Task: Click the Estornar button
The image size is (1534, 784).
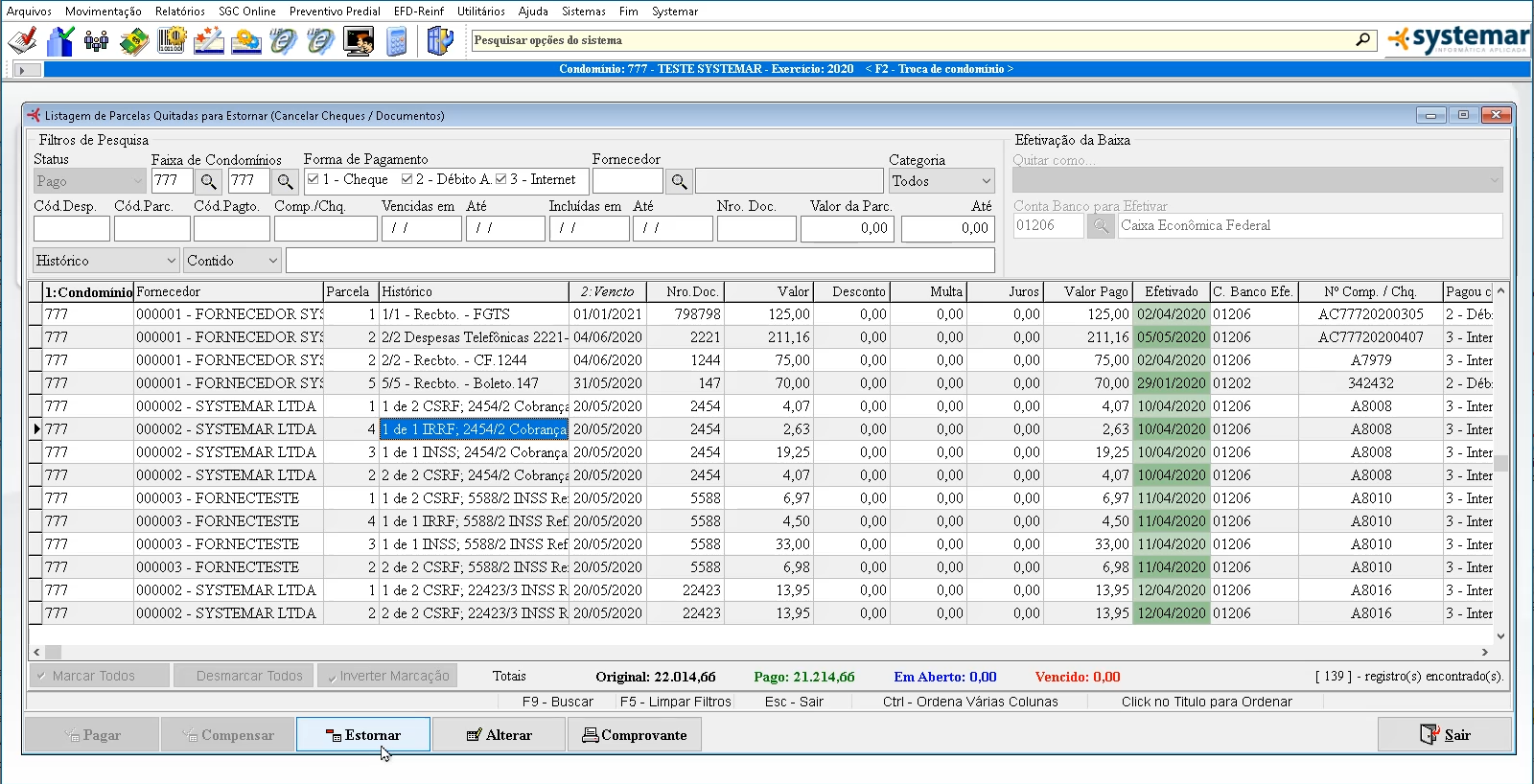Action: (363, 735)
